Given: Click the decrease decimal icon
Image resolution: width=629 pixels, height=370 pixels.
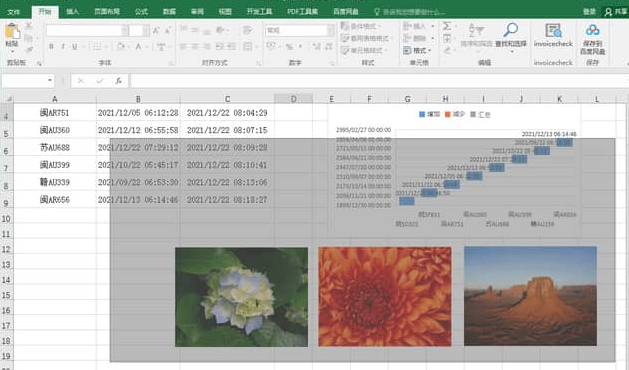Looking at the screenshot, I should (x=329, y=47).
